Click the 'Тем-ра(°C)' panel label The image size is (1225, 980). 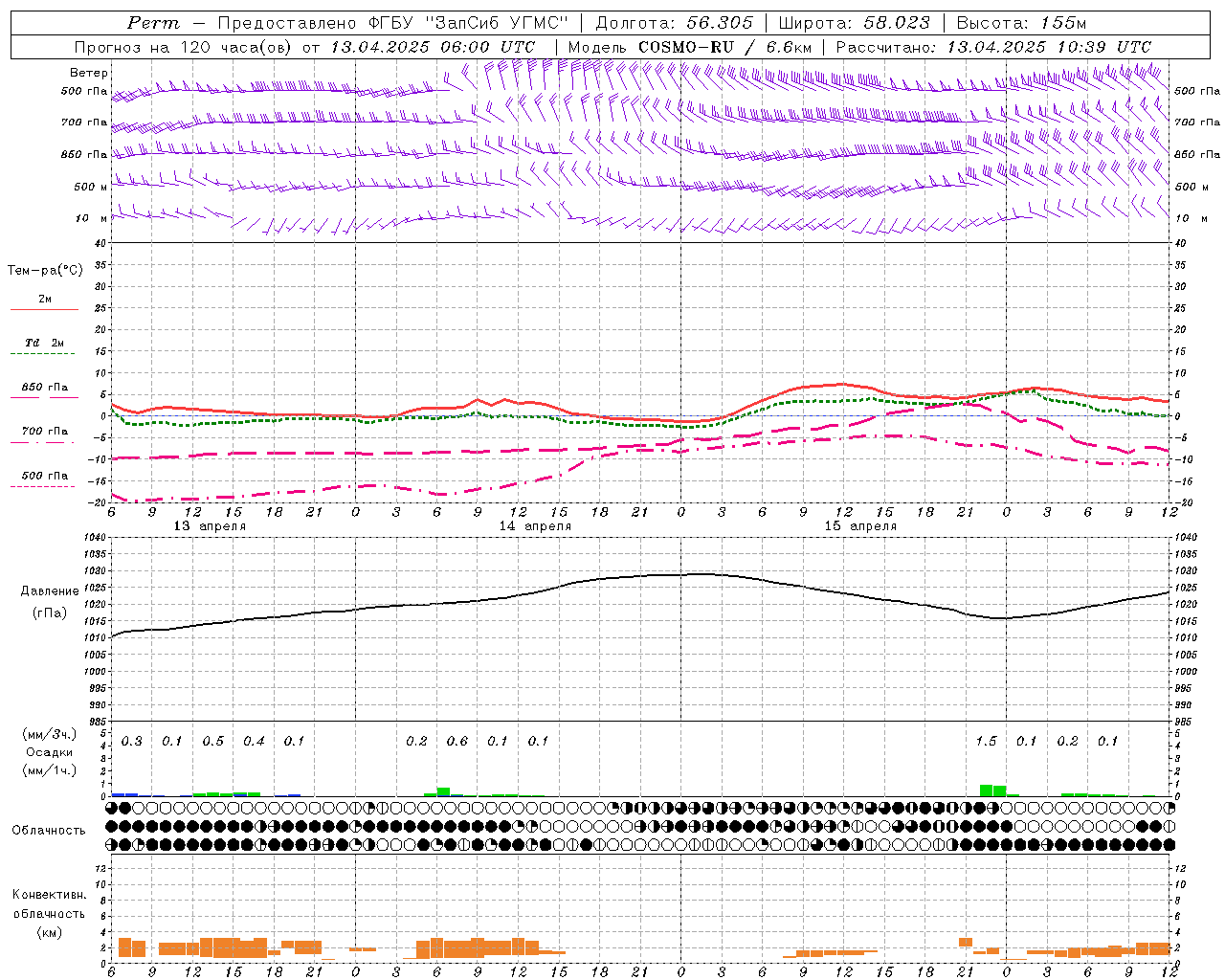point(45,271)
